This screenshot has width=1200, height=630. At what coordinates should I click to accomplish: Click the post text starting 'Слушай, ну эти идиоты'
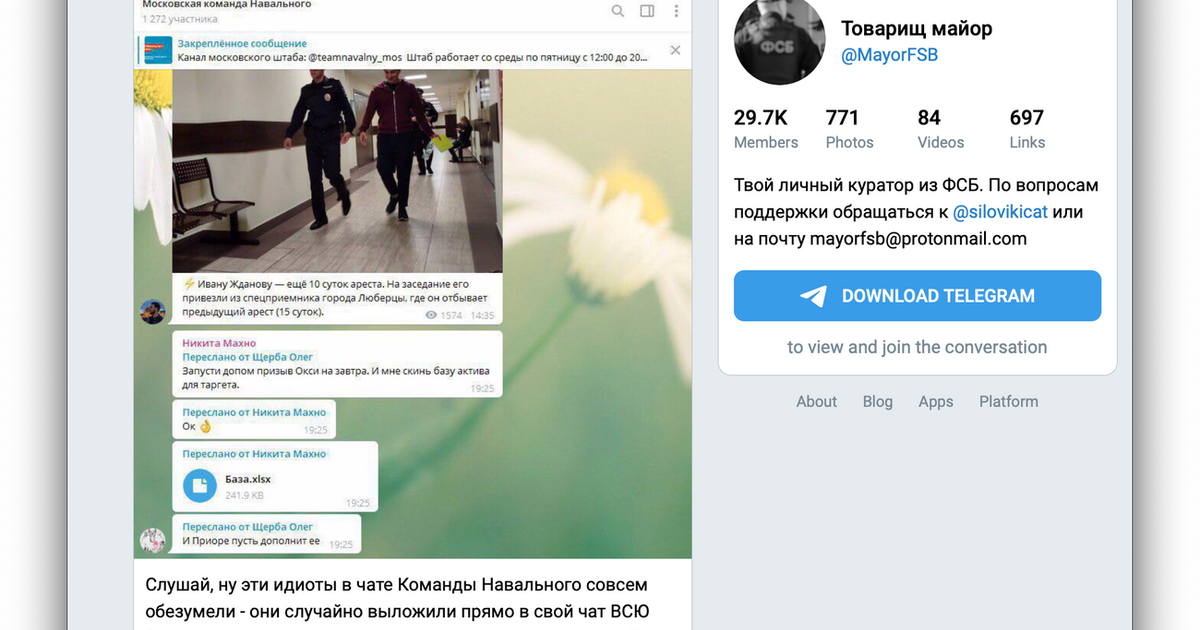[397, 597]
